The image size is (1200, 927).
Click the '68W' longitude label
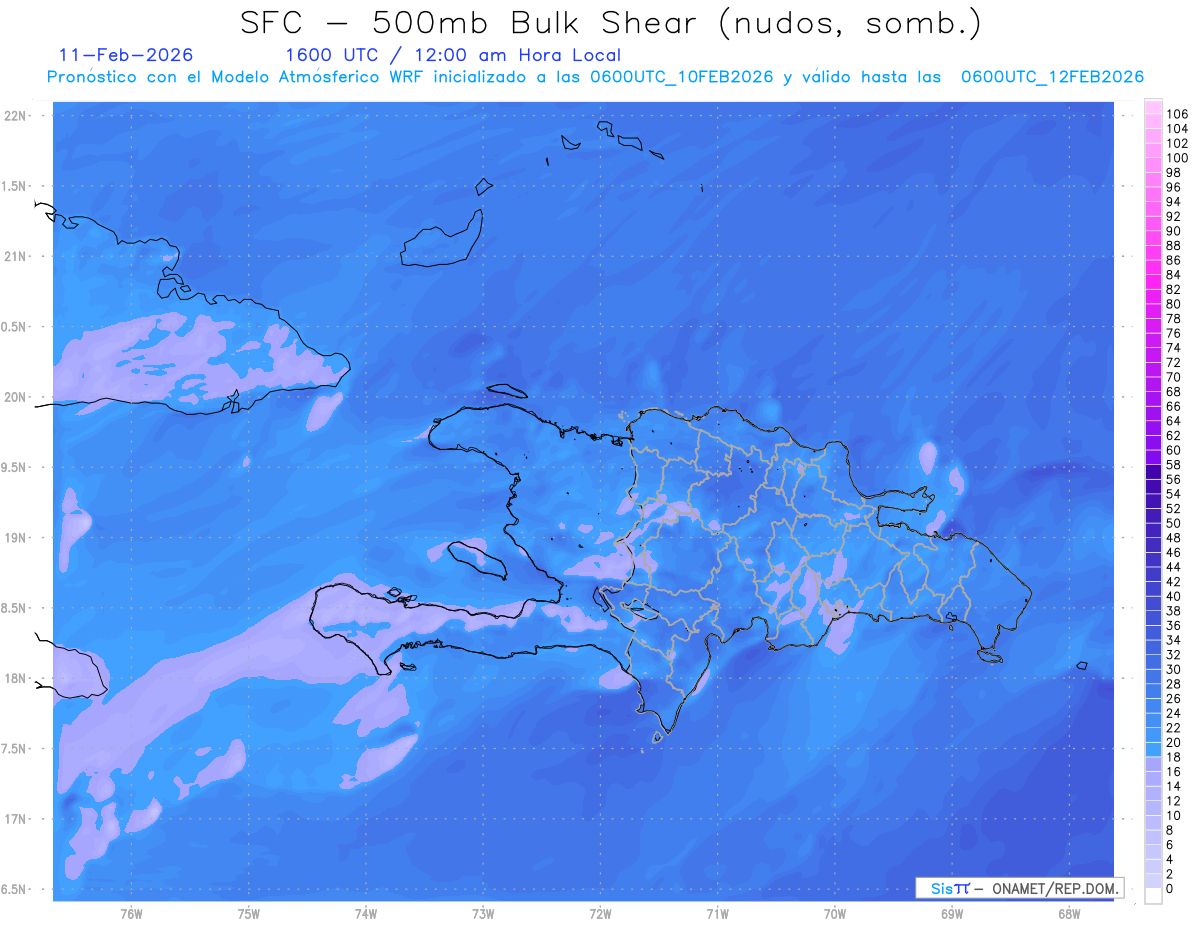[1069, 913]
